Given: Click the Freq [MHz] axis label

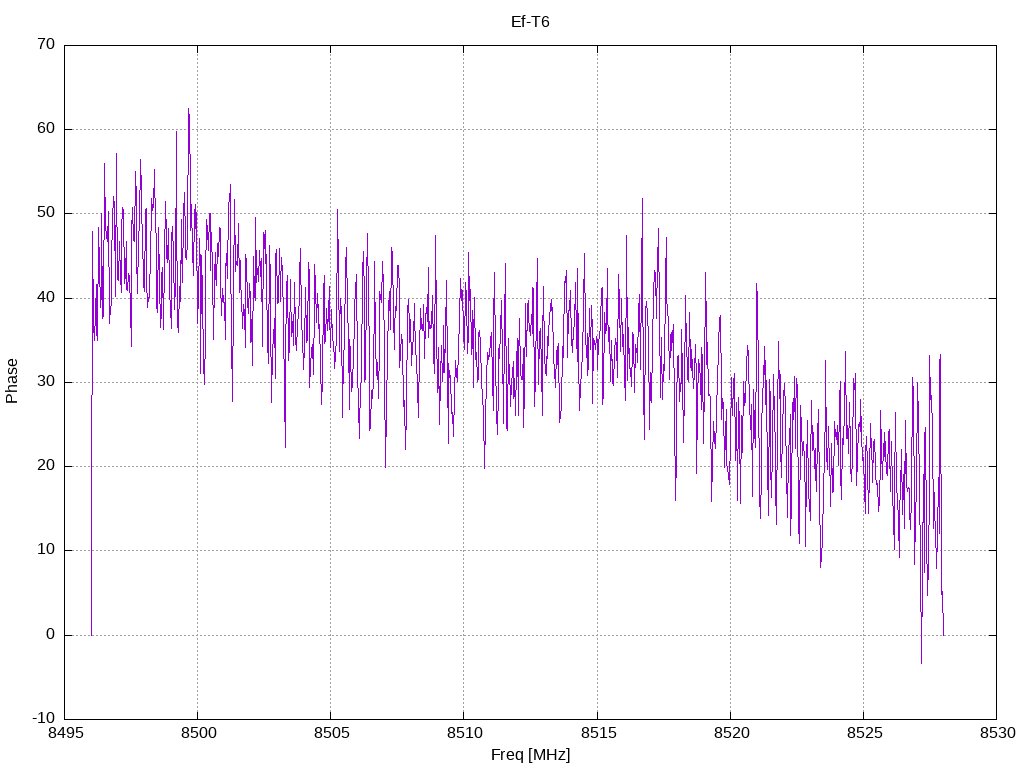Looking at the screenshot, I should (530, 755).
